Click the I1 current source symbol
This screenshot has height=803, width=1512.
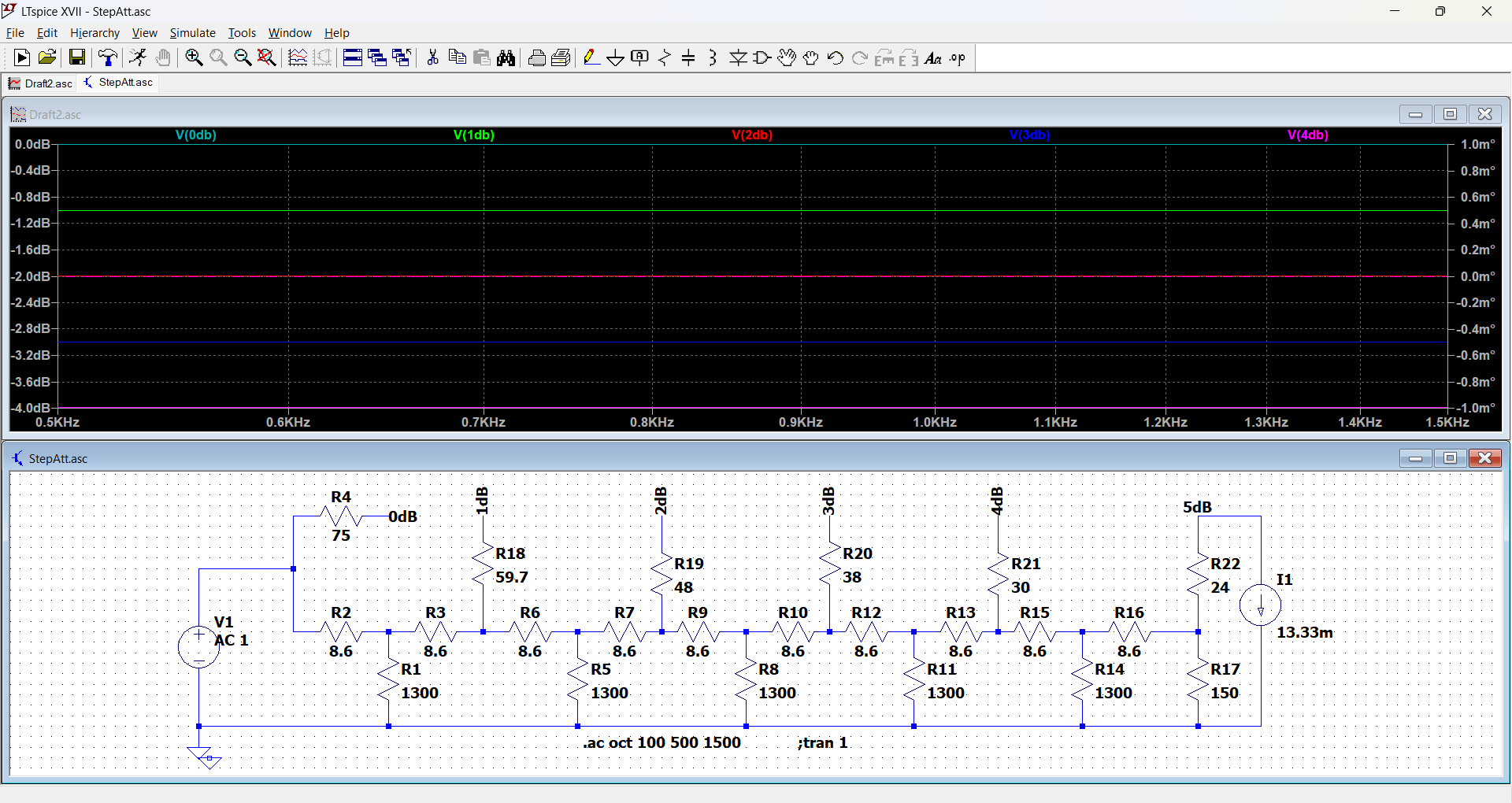pos(1260,605)
